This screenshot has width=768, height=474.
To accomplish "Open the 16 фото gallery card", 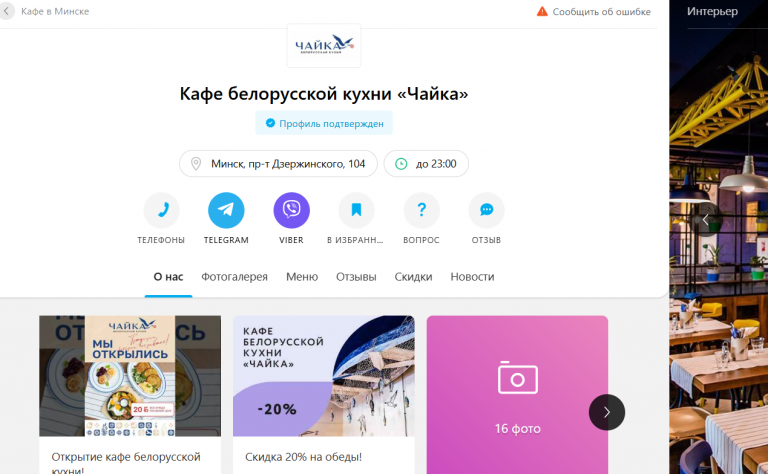I will point(517,395).
